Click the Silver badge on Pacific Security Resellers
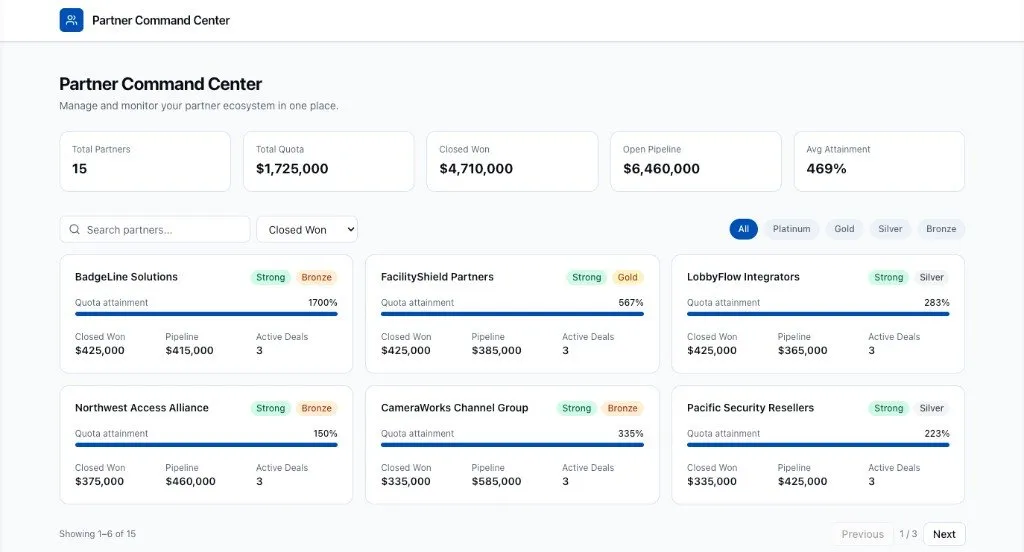 (931, 408)
